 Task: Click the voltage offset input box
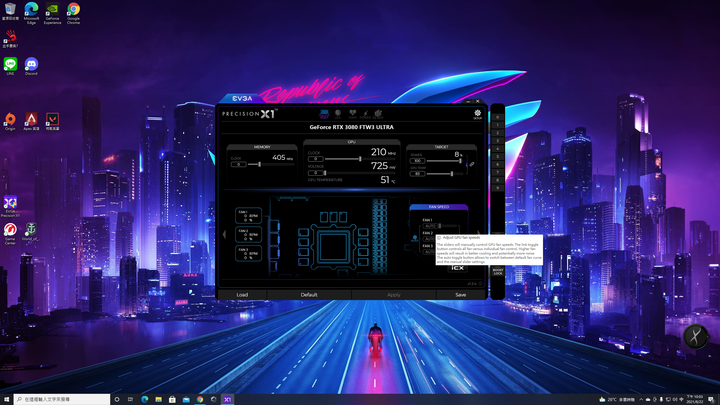tap(315, 173)
